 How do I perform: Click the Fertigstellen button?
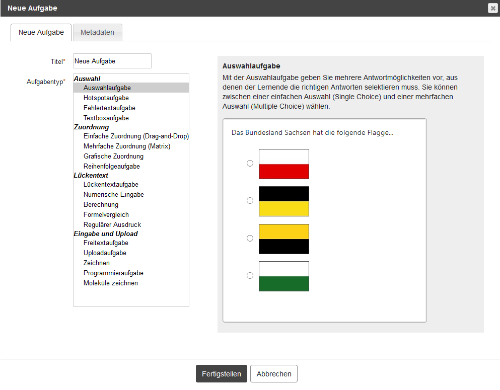tap(221, 374)
